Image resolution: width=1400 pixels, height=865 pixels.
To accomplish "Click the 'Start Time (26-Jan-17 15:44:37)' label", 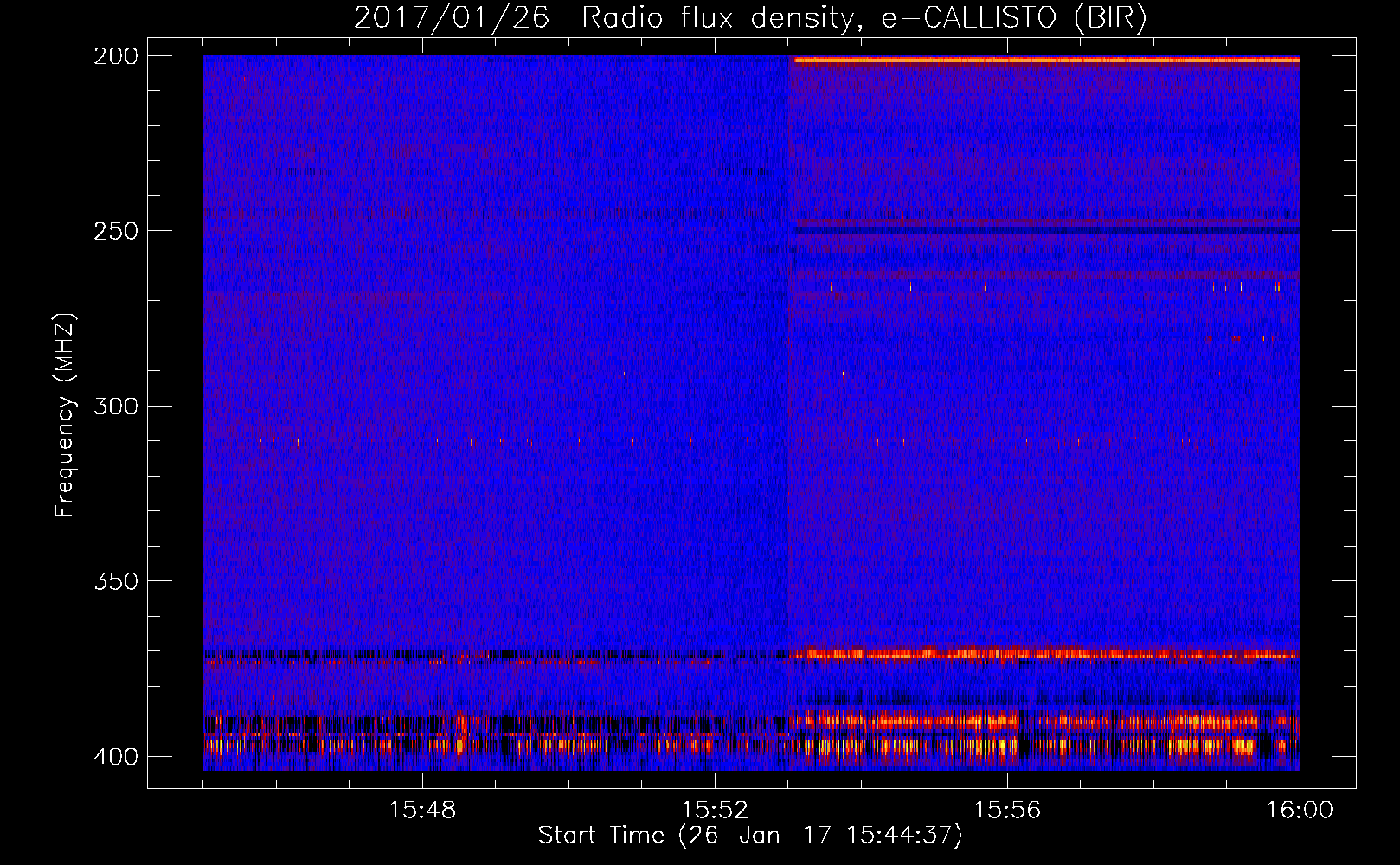I will click(750, 835).
